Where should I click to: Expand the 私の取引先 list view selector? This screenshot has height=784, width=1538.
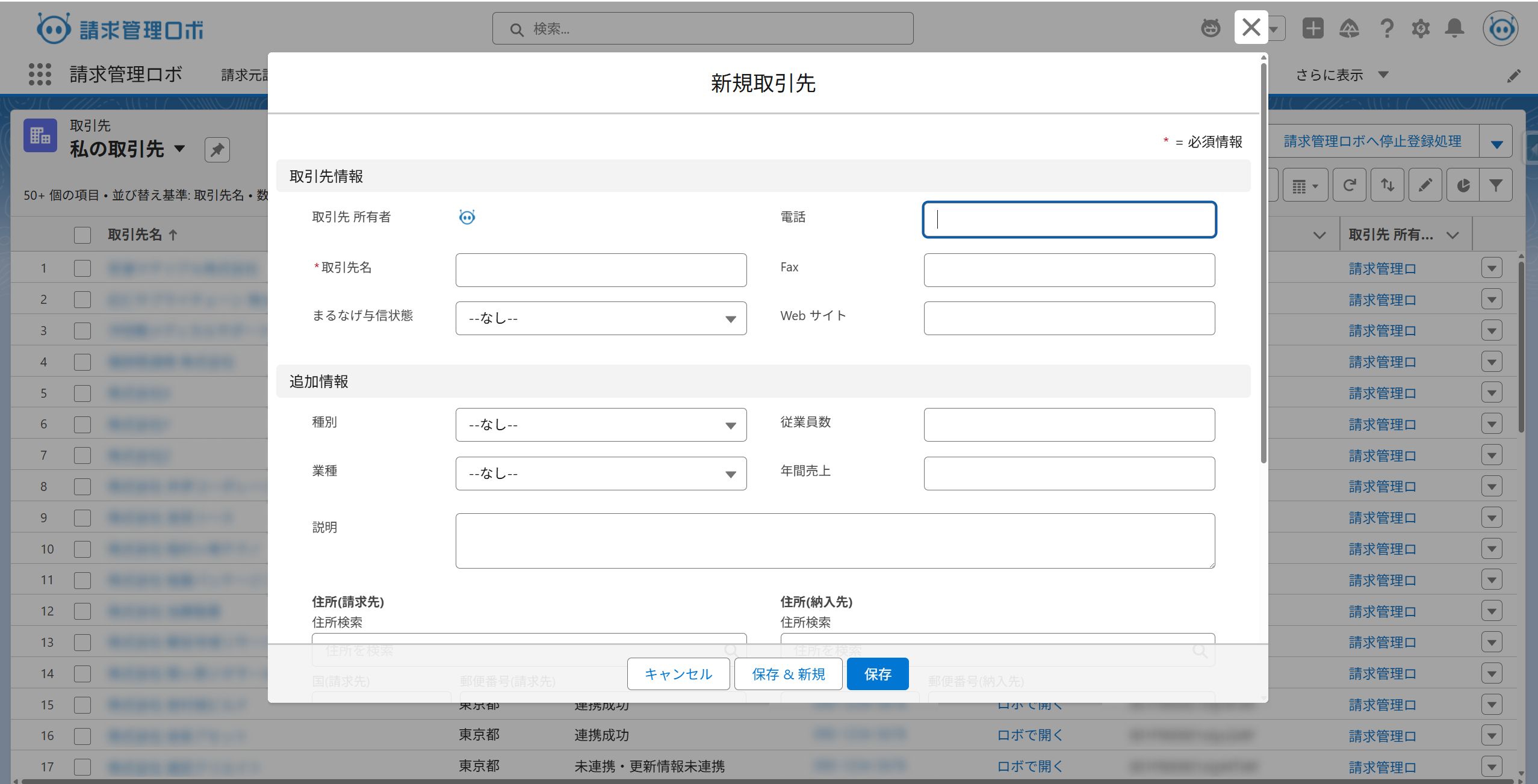tap(179, 149)
